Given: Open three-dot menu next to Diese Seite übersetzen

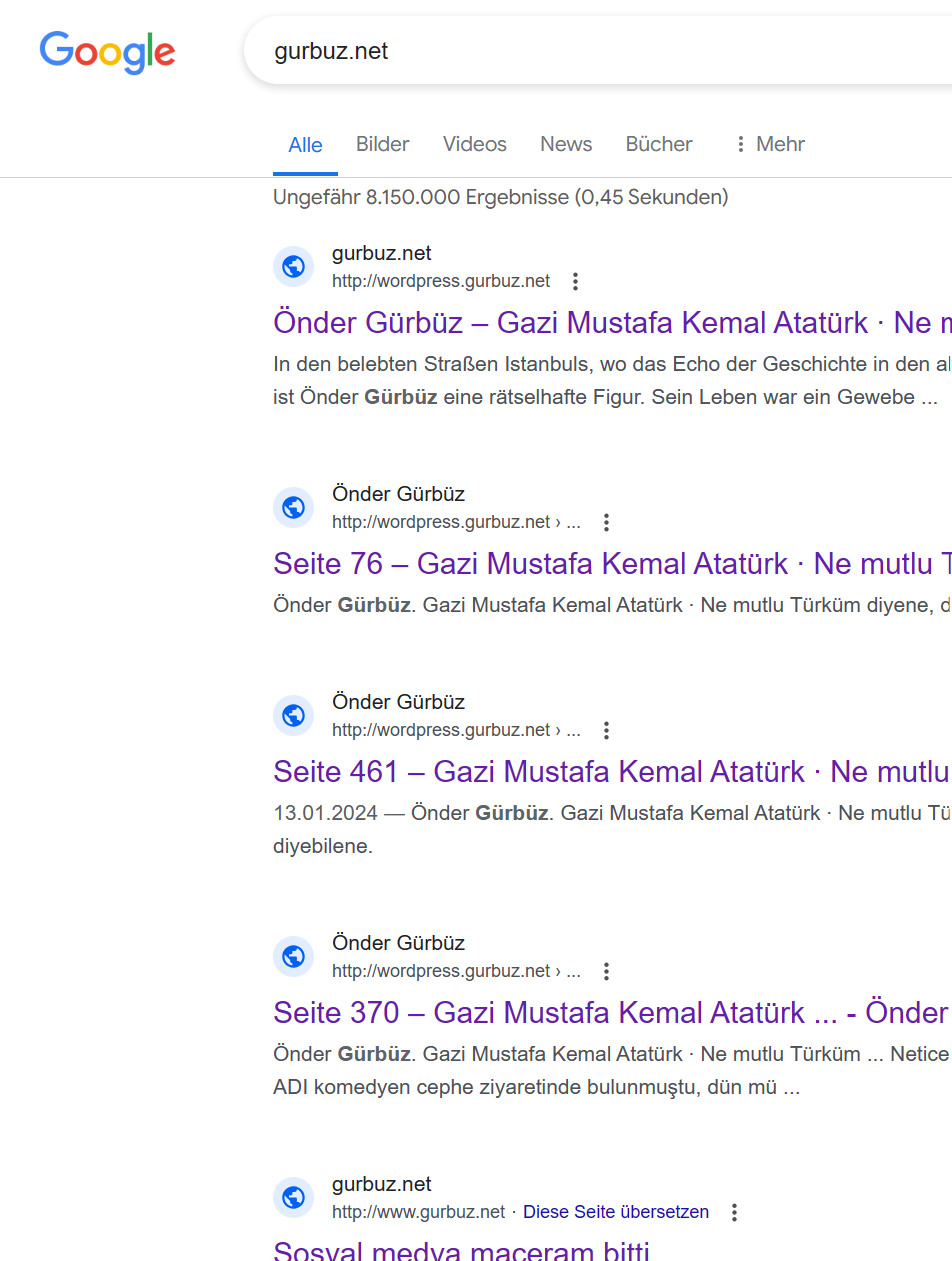Looking at the screenshot, I should (734, 1212).
